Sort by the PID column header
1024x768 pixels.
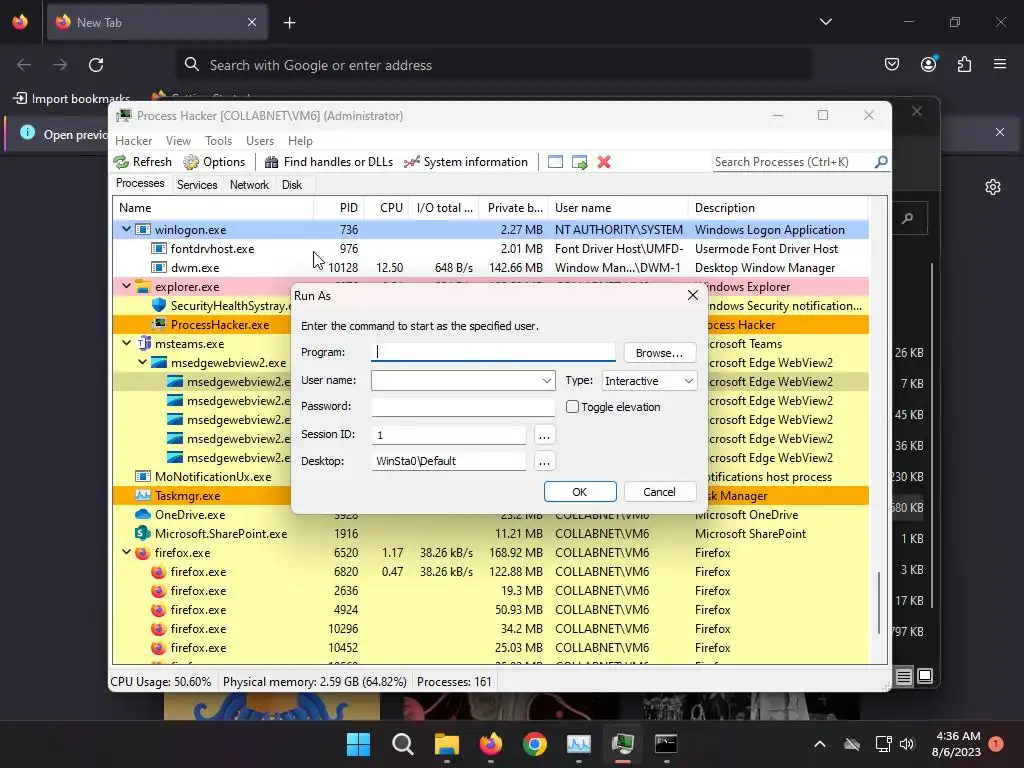click(338, 208)
